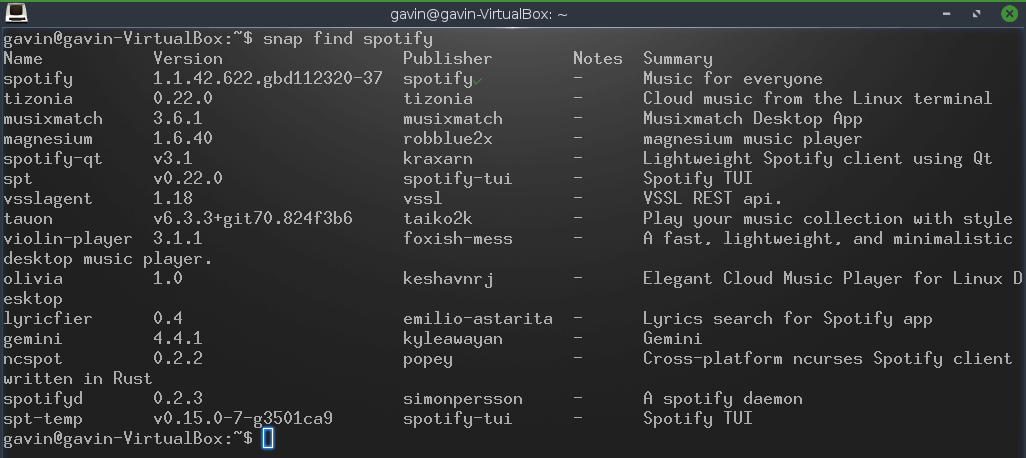Click the 'Summary' column header
Image resolution: width=1026 pixels, height=458 pixels.
tap(678, 59)
